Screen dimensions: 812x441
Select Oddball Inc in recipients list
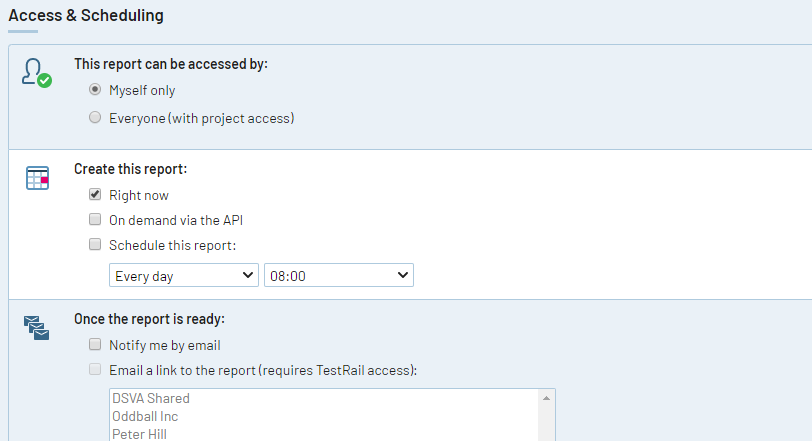click(145, 416)
